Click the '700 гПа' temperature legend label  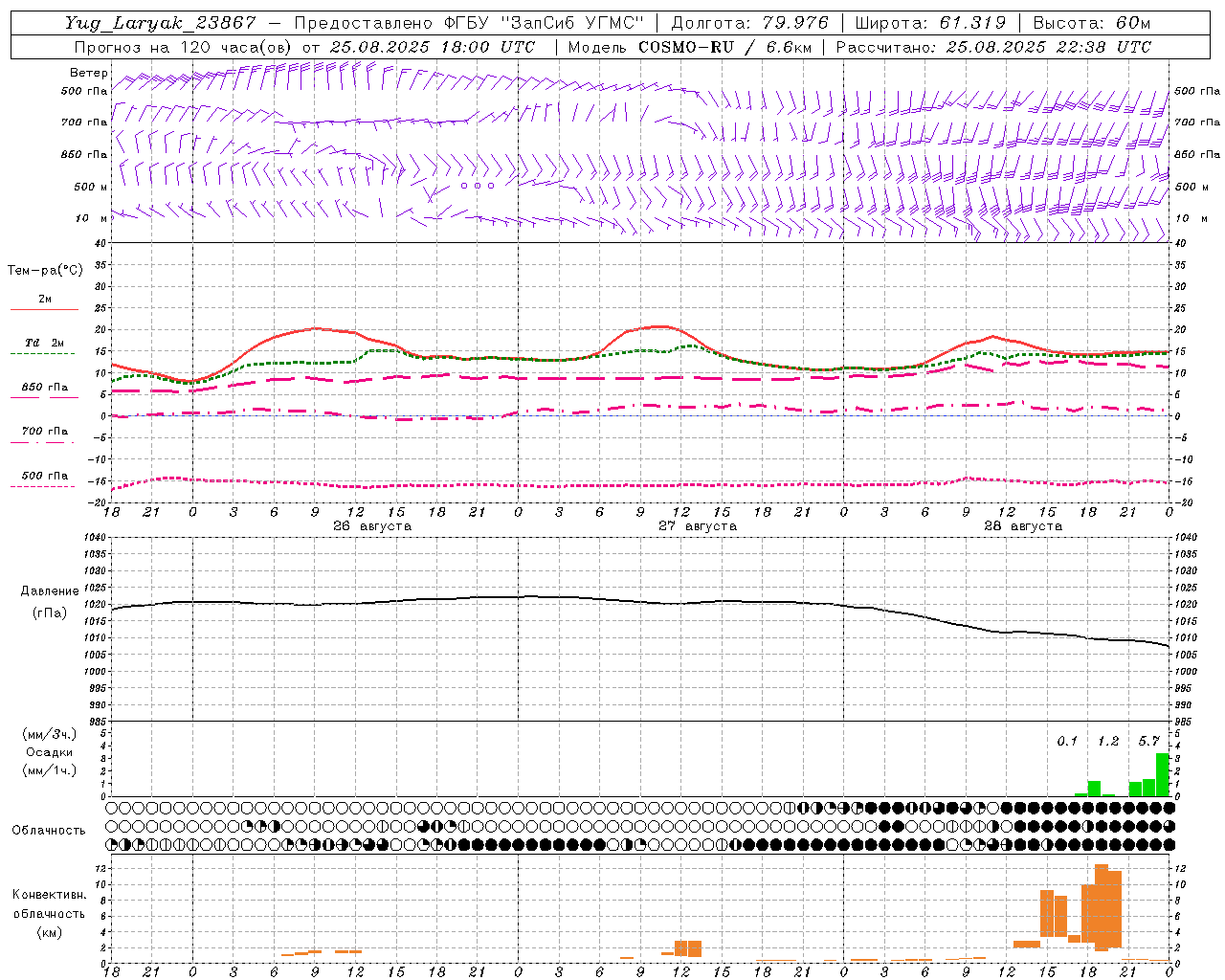point(45,432)
